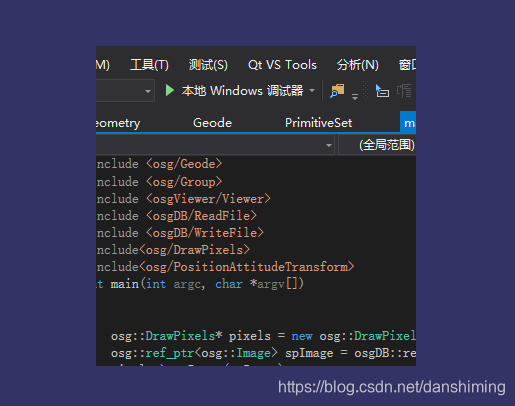This screenshot has height=406, width=515.
Task: Click the include <osg/Geode> line
Action: tap(159, 164)
